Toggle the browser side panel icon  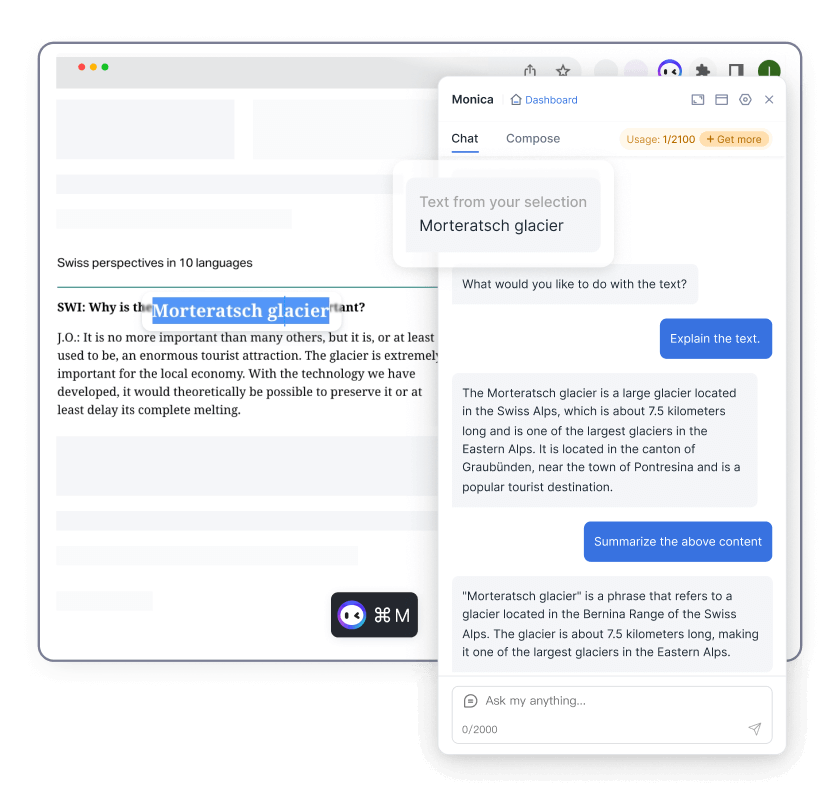click(736, 70)
